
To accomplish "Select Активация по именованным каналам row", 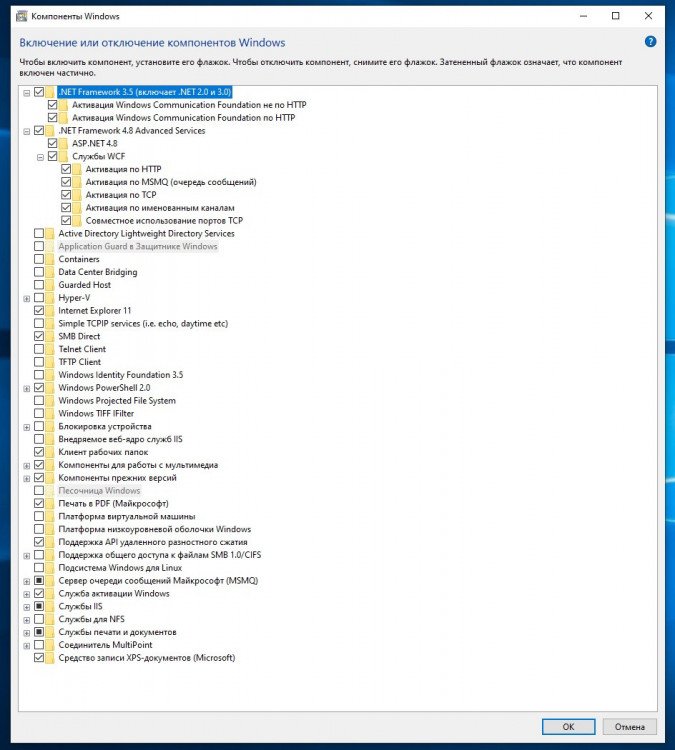I will tap(160, 208).
